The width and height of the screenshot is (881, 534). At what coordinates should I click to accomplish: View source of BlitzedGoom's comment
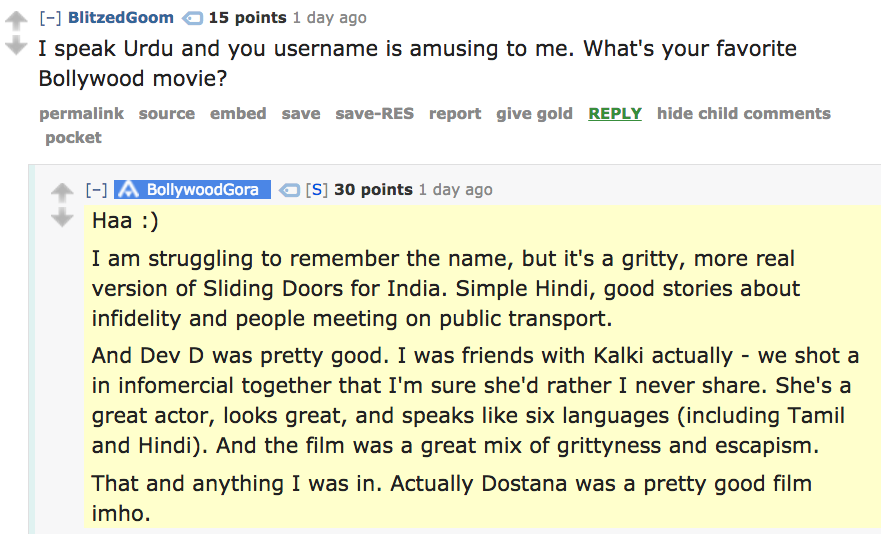pos(167,114)
